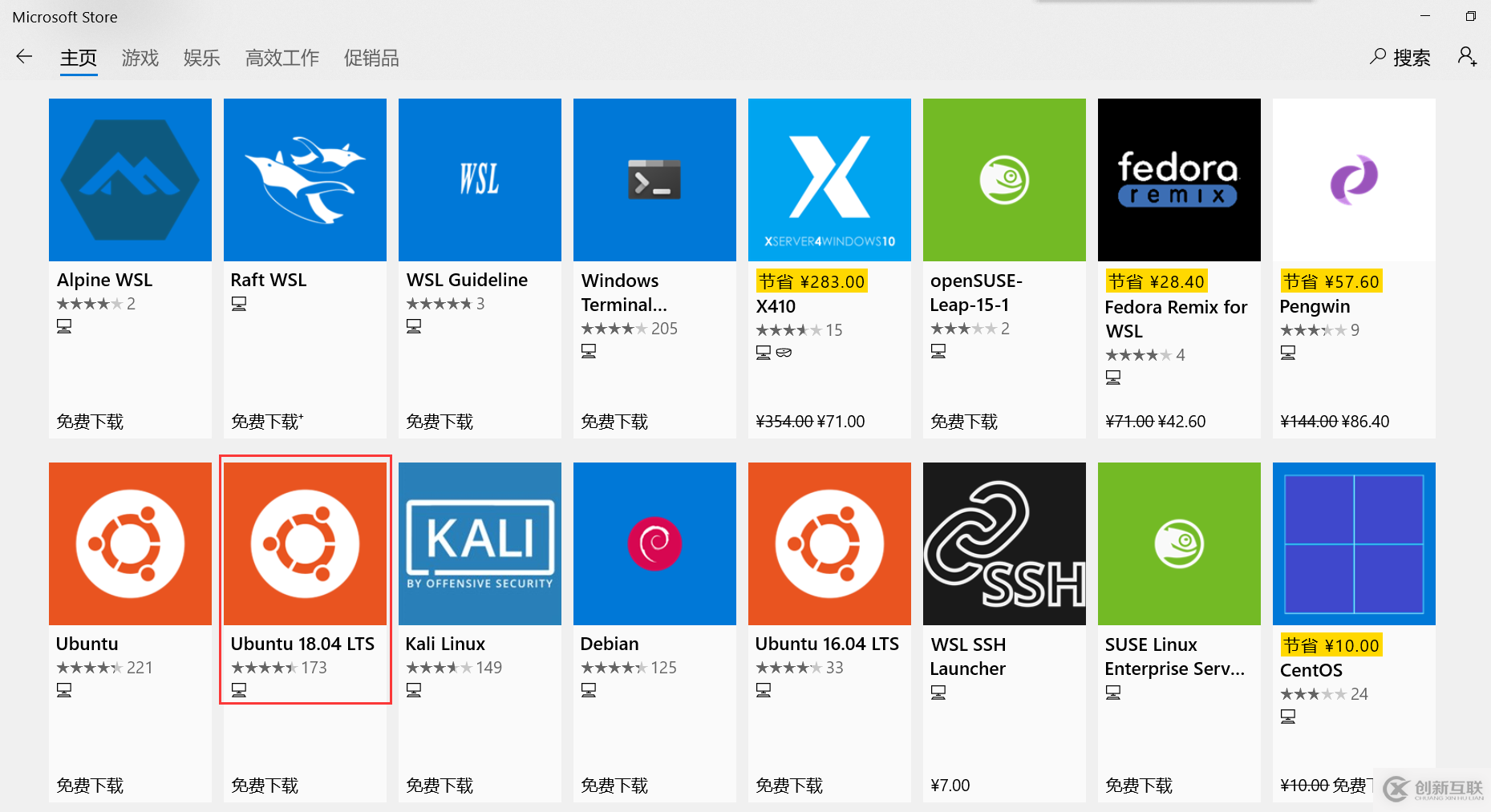Click the Kali Linux rating of 149
This screenshot has width=1491, height=812.
click(x=454, y=668)
